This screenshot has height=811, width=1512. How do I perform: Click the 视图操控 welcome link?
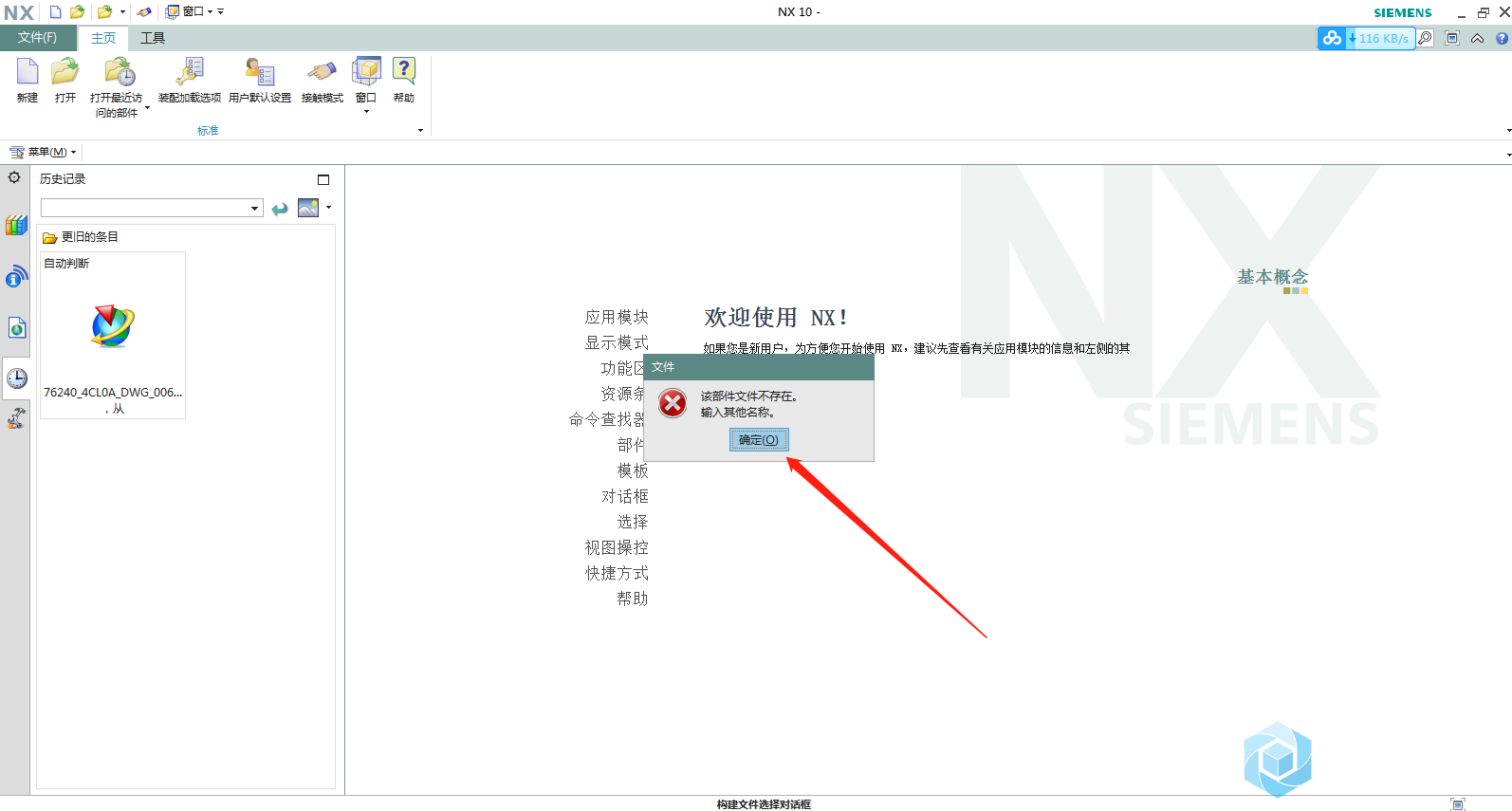click(x=617, y=547)
